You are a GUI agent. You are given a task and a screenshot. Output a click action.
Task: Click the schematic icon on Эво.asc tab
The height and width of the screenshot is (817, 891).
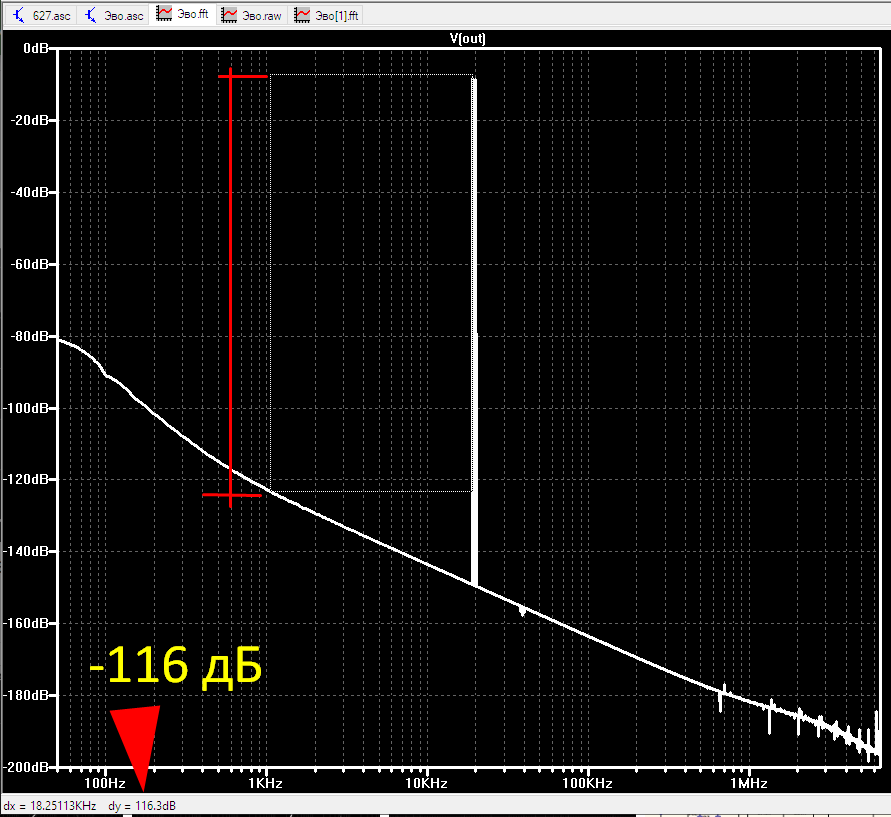[x=90, y=15]
